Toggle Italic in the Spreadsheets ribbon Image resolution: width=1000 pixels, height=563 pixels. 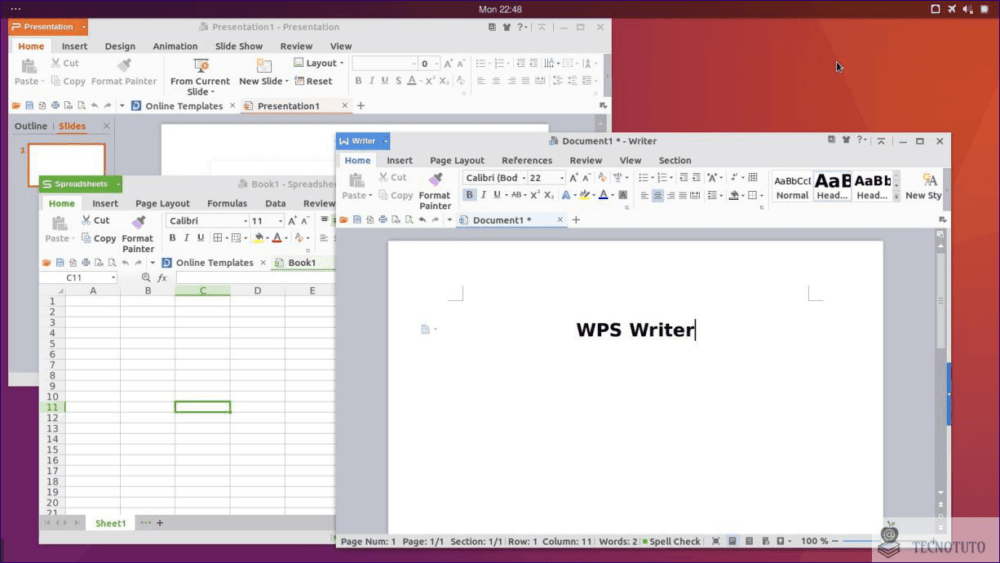(x=186, y=238)
